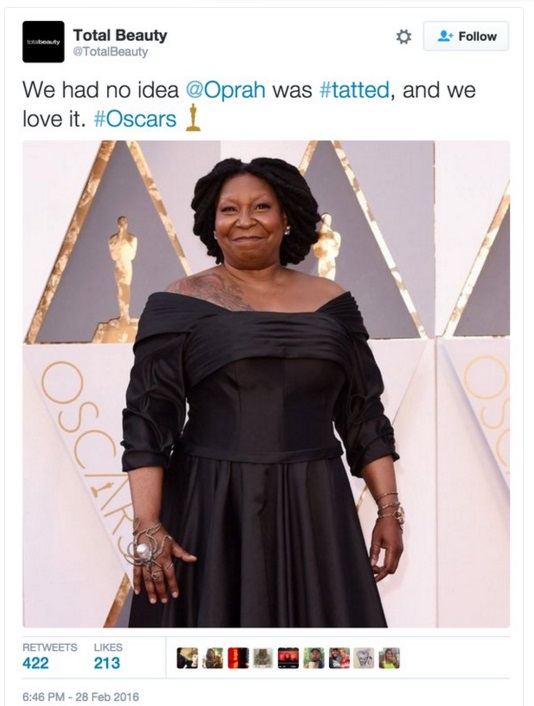Follow the Total Beauty account
This screenshot has height=706, width=534.
[x=466, y=36]
